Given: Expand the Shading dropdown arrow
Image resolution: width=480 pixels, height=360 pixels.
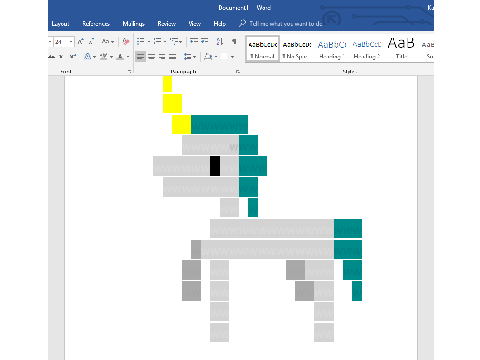Looking at the screenshot, I should 216,57.
